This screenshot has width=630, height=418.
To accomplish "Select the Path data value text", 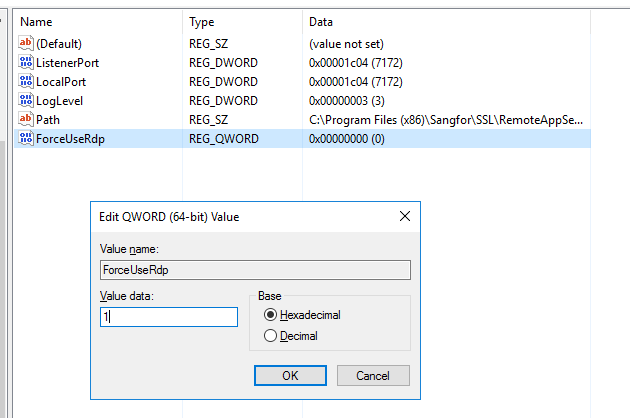I will coord(446,120).
